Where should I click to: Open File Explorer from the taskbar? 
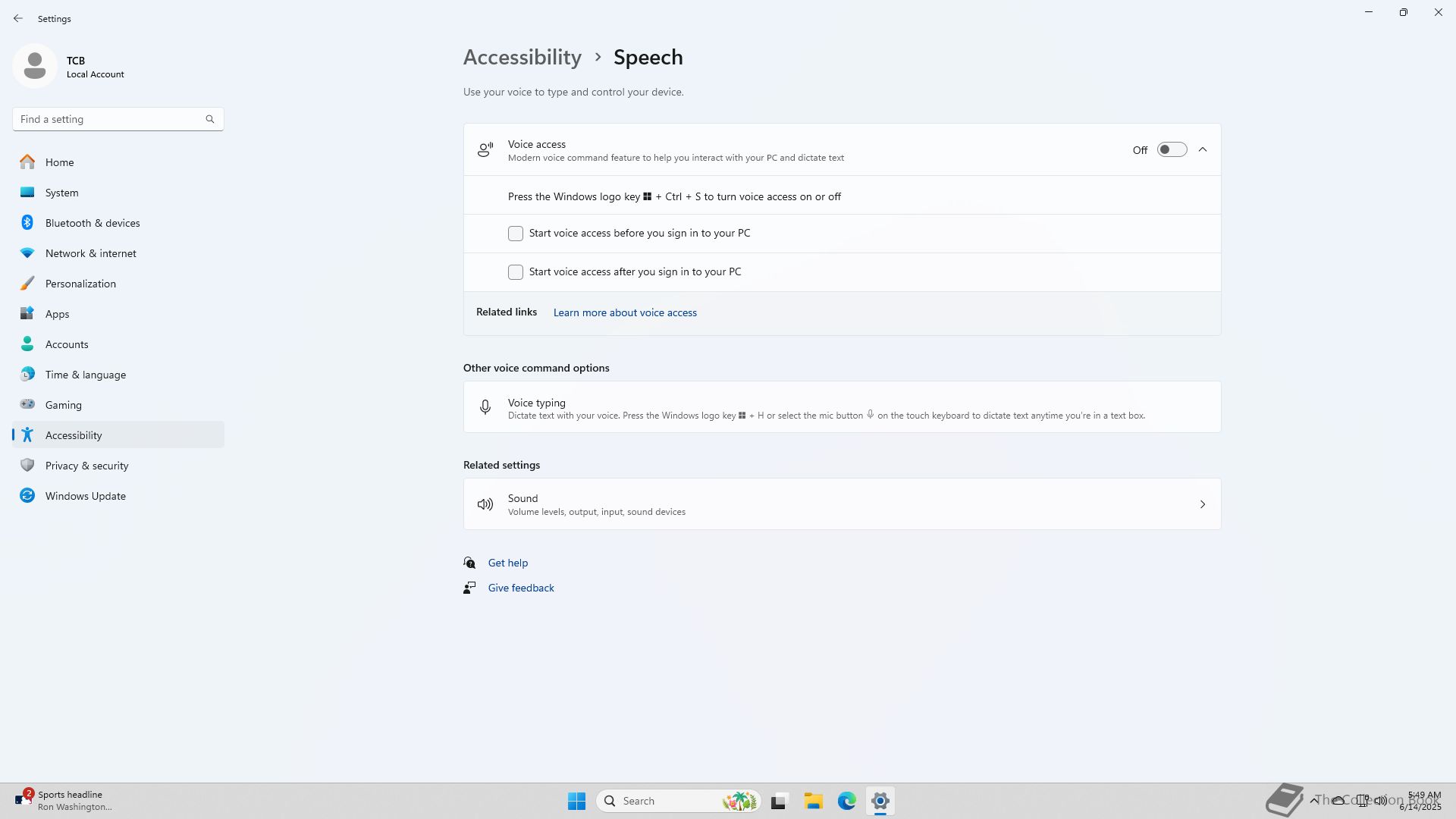[x=813, y=801]
